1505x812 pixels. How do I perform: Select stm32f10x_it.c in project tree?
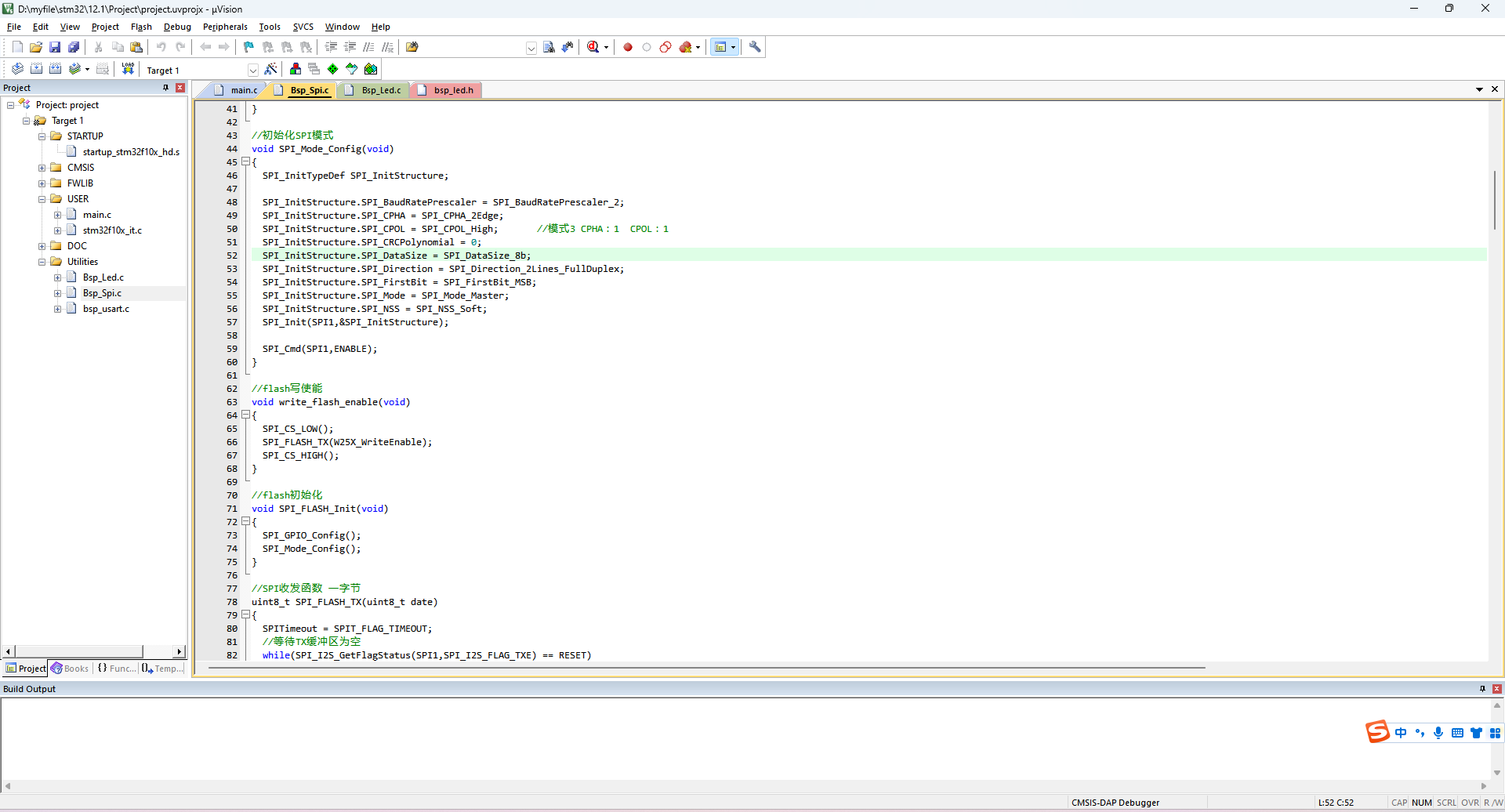coord(112,230)
